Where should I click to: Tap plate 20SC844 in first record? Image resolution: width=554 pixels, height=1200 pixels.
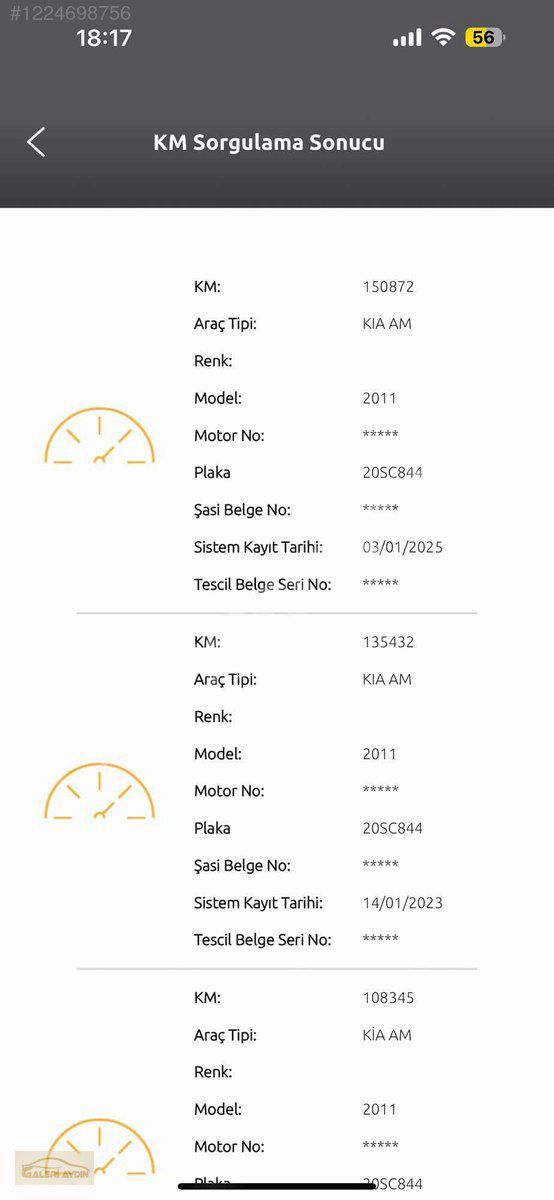pos(393,473)
